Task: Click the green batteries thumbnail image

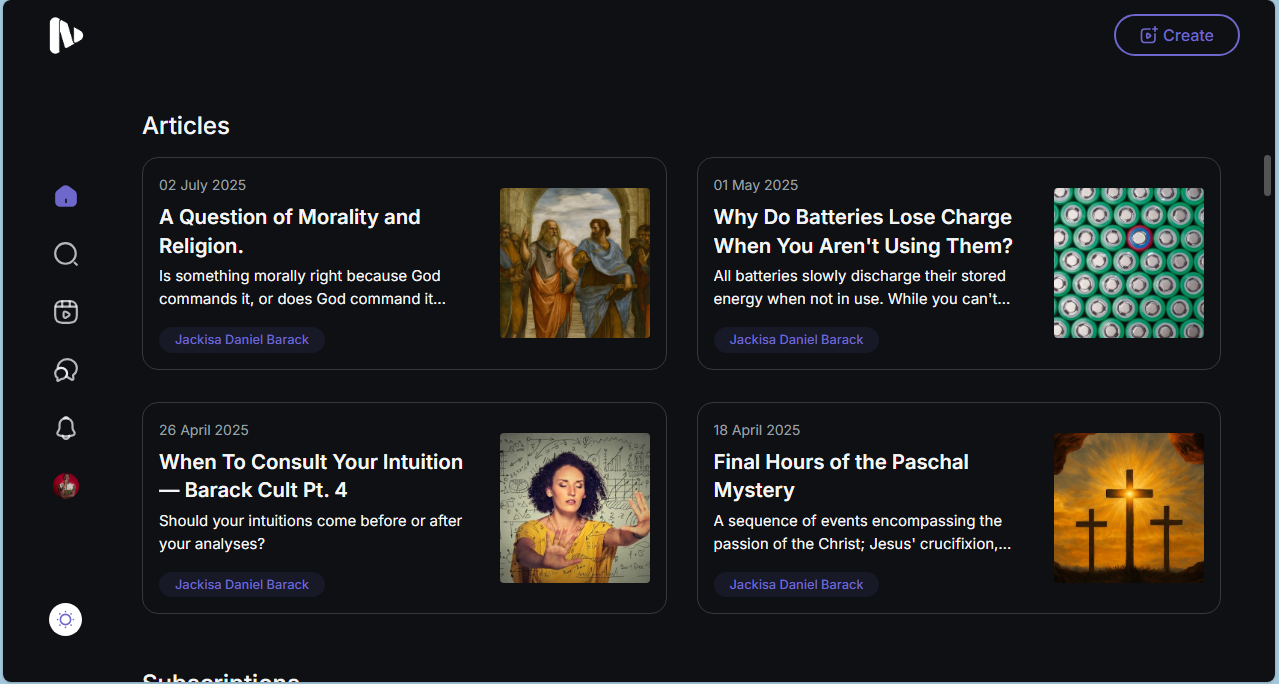Action: [x=1128, y=263]
